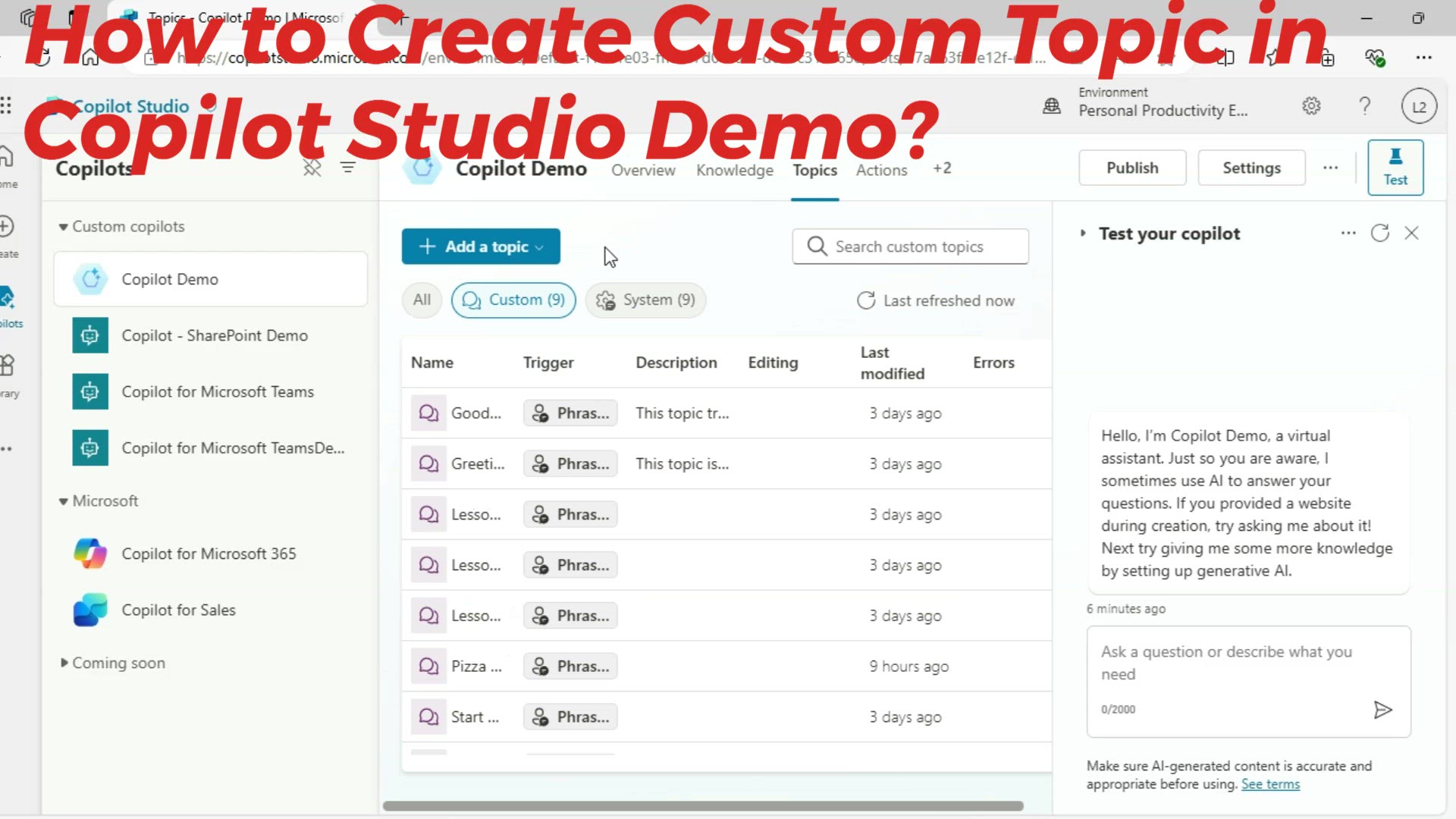Collapse the Custom copilots group
The image size is (1456, 819).
[64, 227]
